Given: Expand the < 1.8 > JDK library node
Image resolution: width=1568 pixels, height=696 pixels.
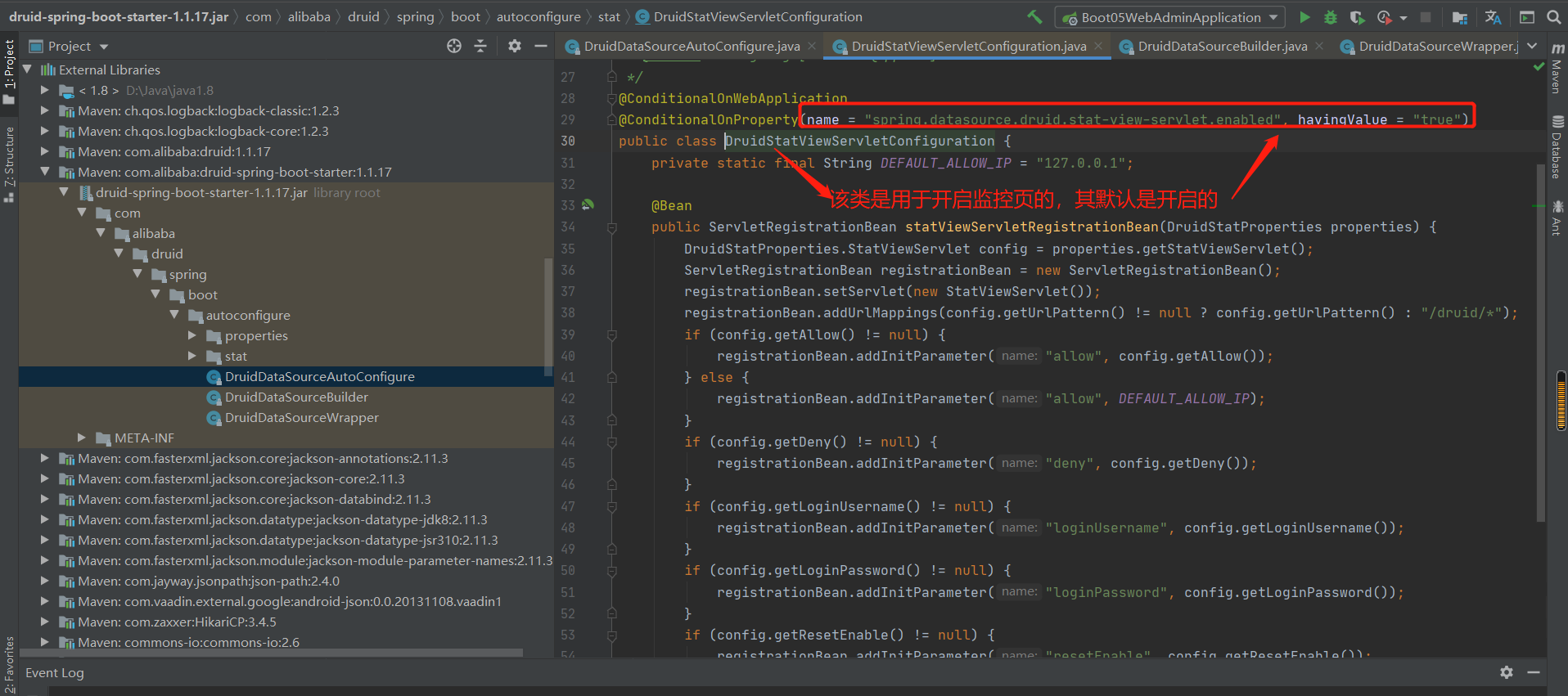Looking at the screenshot, I should click(46, 90).
